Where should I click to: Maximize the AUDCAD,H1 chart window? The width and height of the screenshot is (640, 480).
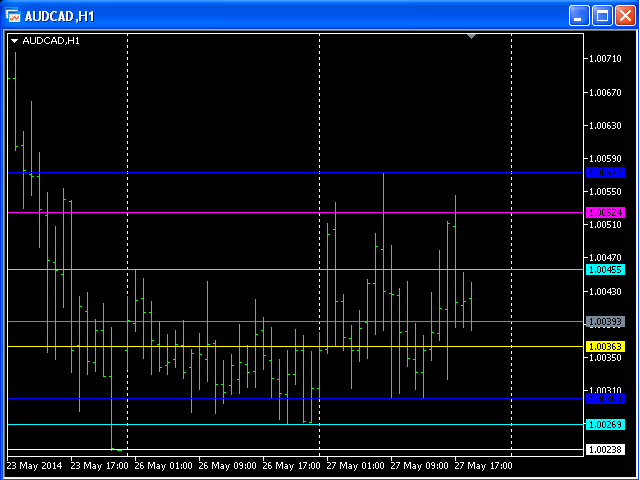tap(602, 16)
